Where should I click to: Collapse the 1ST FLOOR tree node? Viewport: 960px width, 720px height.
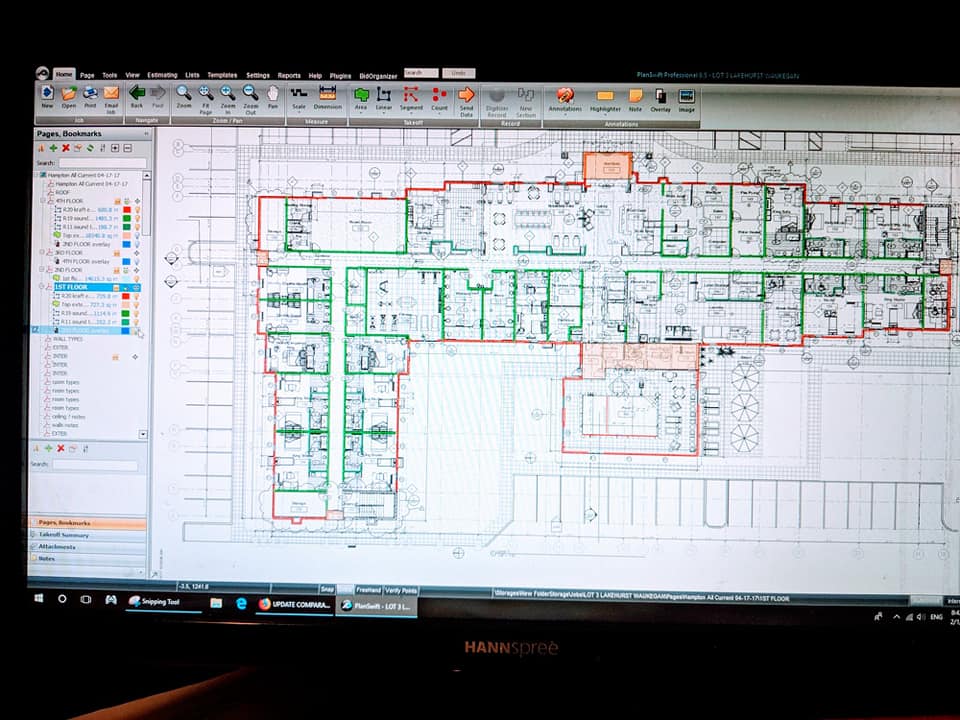click(x=43, y=287)
